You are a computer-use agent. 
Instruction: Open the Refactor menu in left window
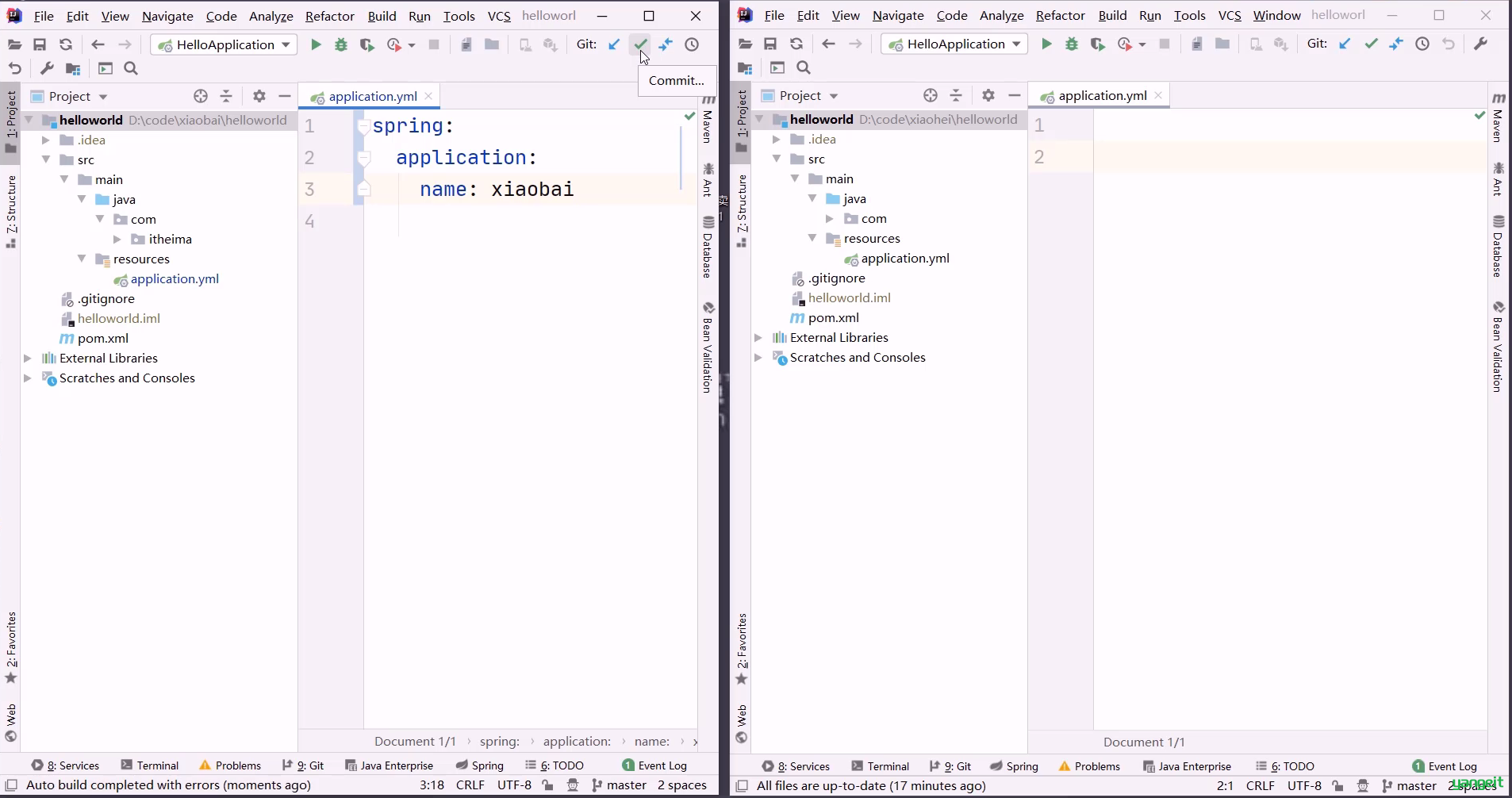pyautogui.click(x=329, y=16)
